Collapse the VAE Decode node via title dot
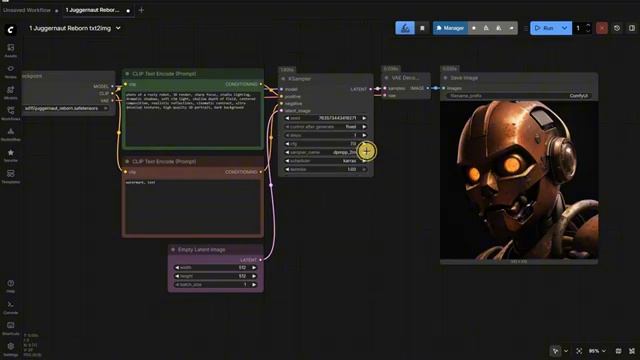This screenshot has width=640, height=360. pyautogui.click(x=387, y=78)
